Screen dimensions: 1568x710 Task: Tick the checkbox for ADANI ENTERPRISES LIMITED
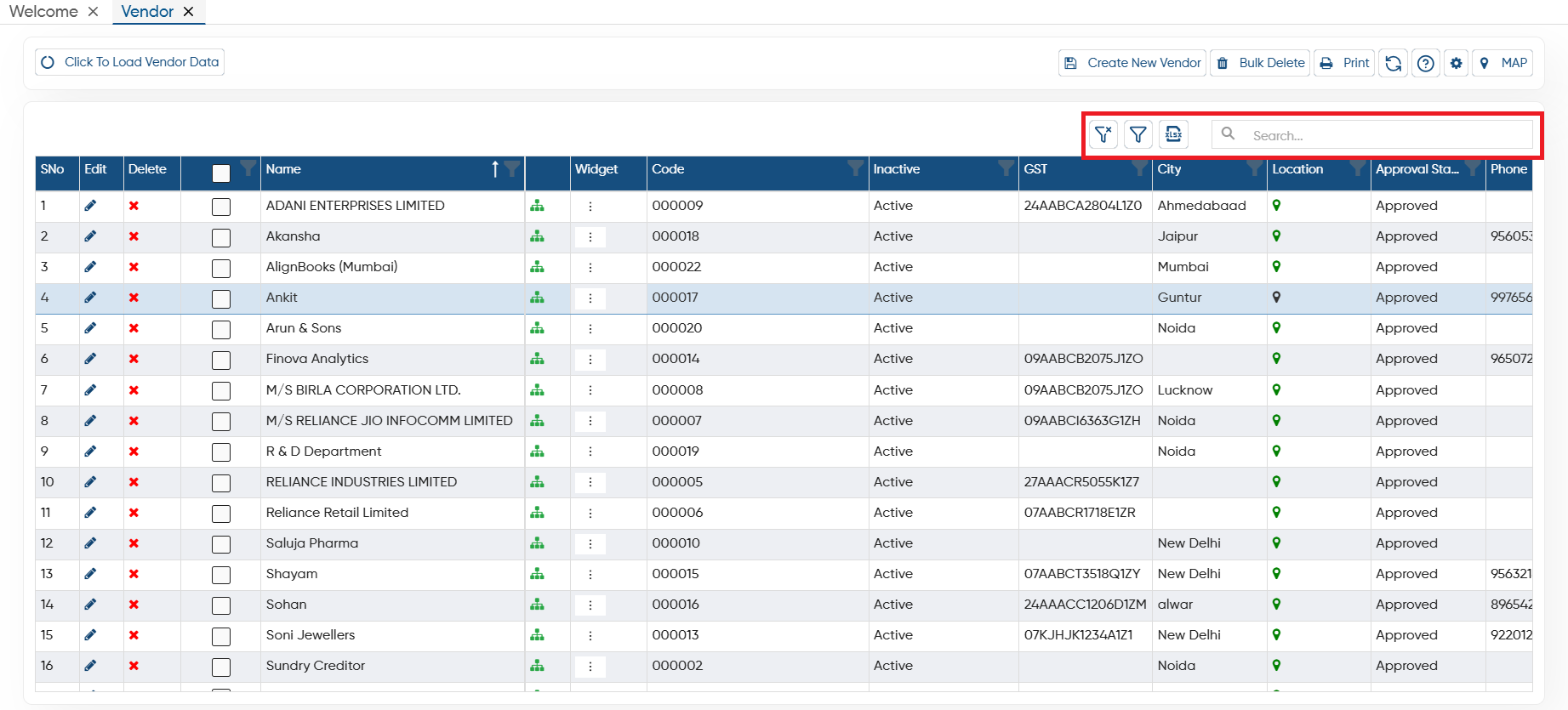(221, 207)
